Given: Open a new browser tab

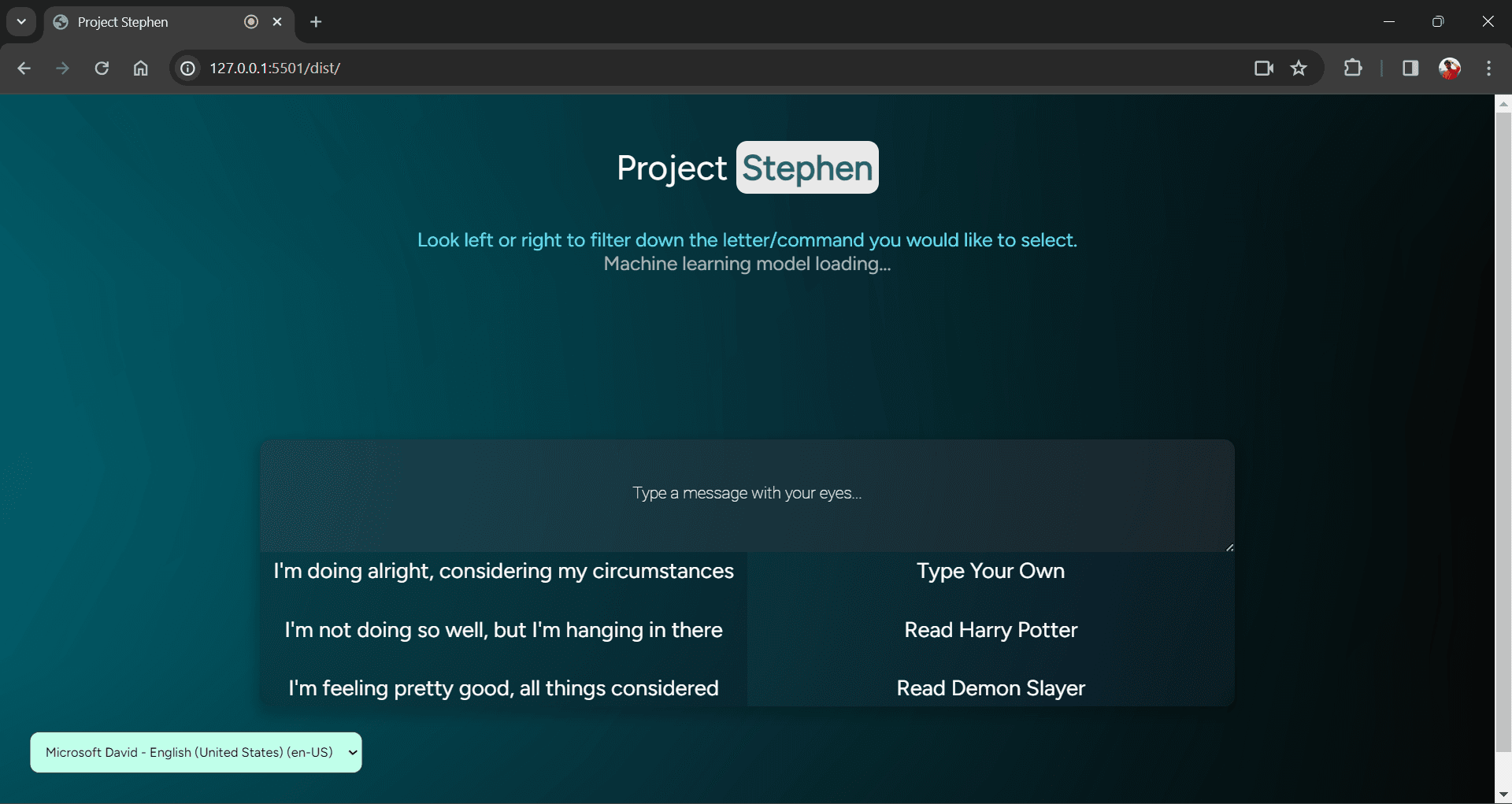Looking at the screenshot, I should [x=315, y=21].
